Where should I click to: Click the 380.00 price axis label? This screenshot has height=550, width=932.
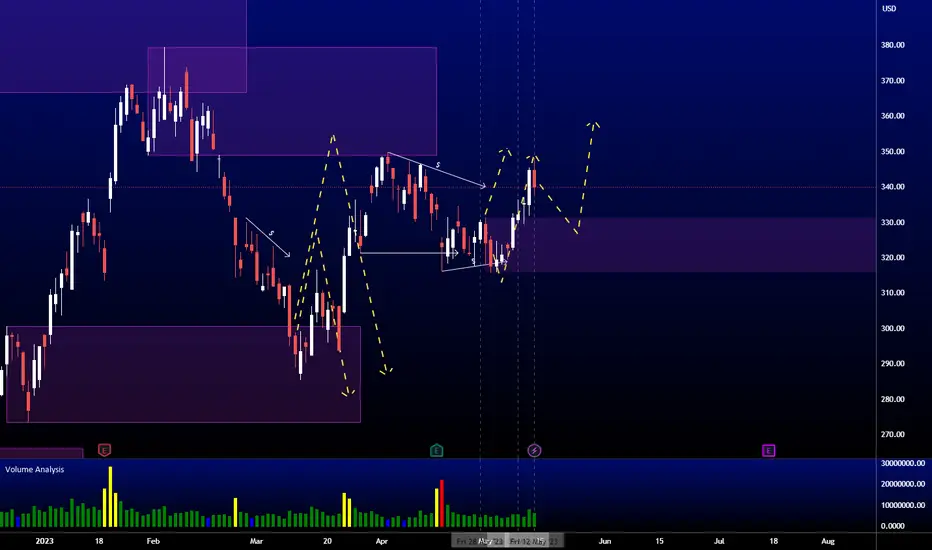pos(892,45)
